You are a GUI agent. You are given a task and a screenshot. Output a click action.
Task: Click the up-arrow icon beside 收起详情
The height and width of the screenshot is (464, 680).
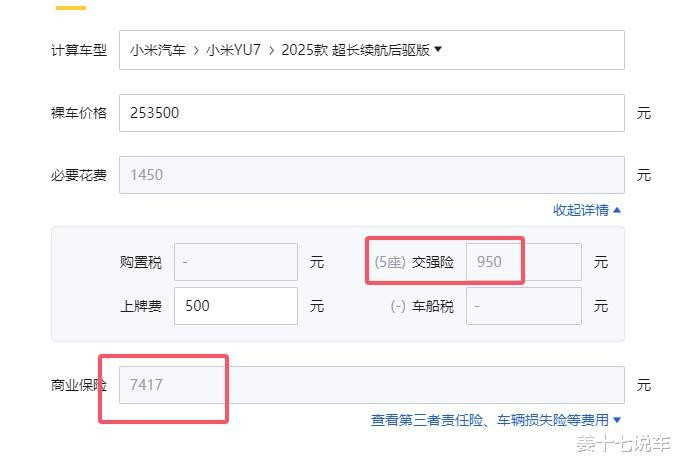tap(617, 210)
